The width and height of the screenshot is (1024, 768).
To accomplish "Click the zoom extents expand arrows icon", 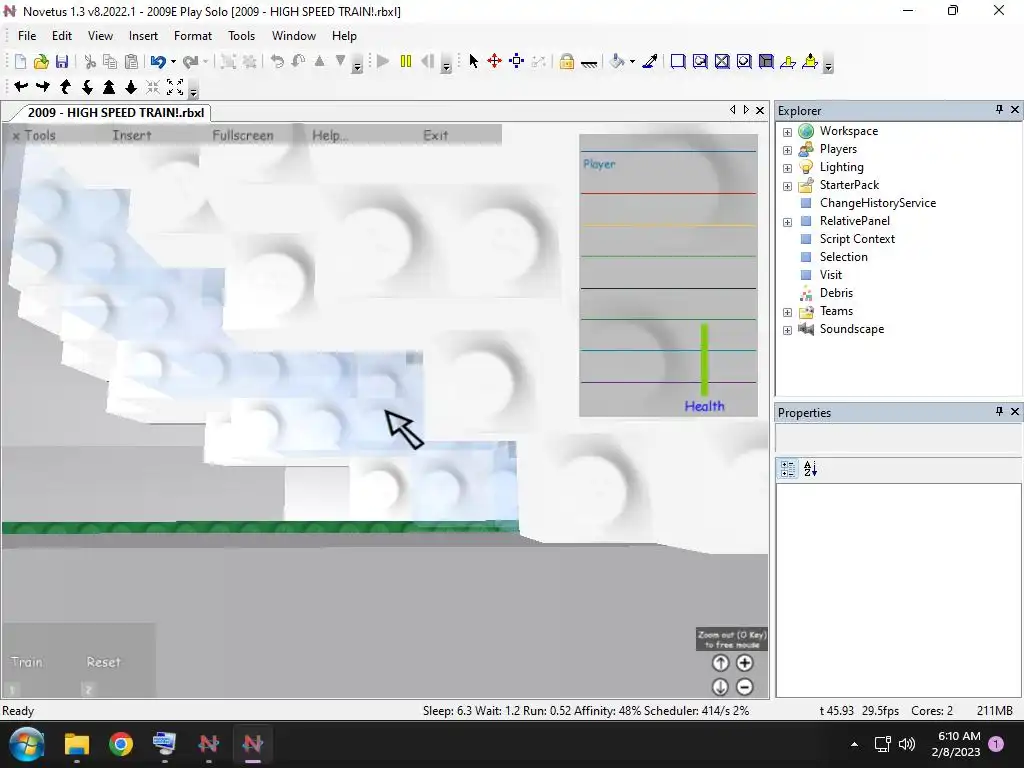I will [x=175, y=86].
